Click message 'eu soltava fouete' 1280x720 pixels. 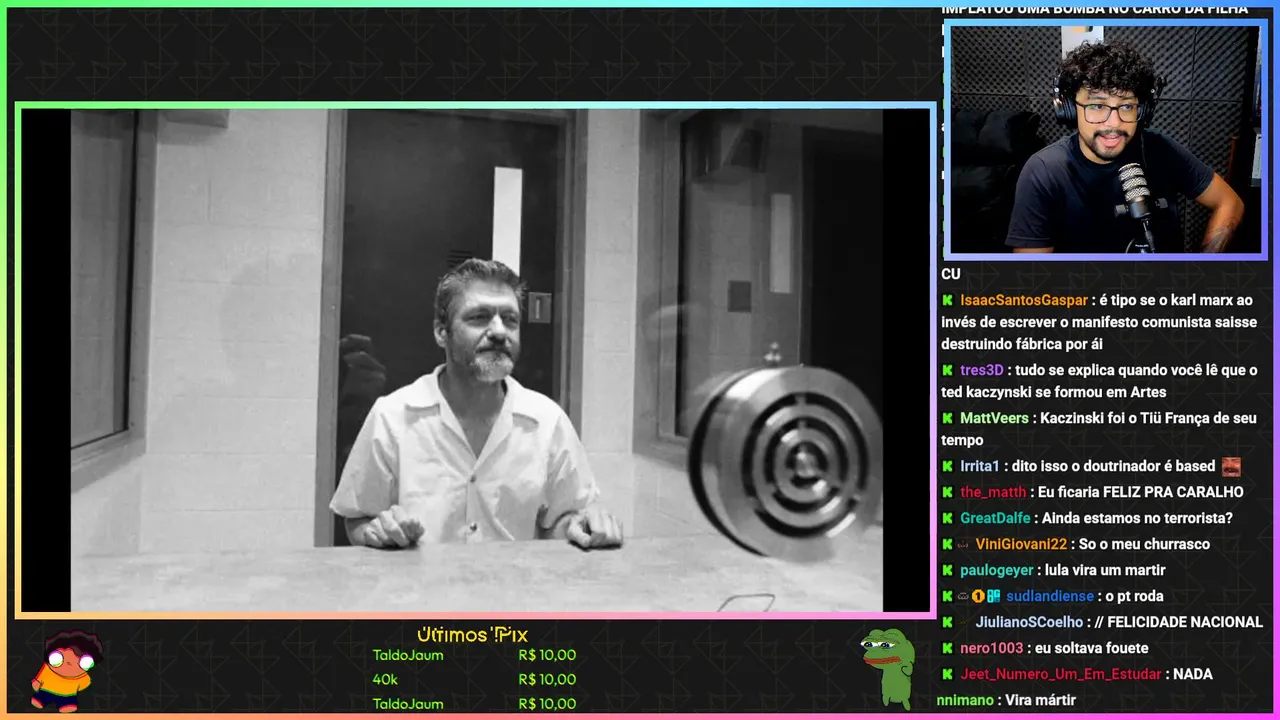(1091, 648)
